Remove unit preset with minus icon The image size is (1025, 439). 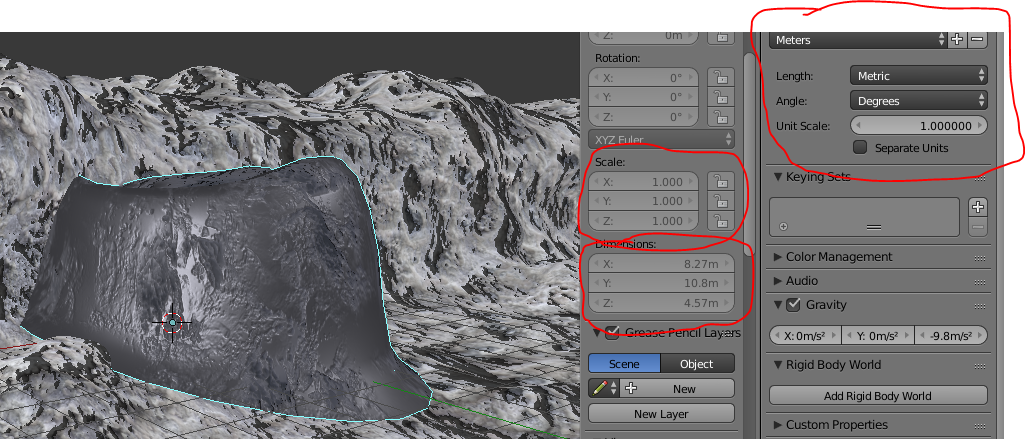click(x=977, y=40)
